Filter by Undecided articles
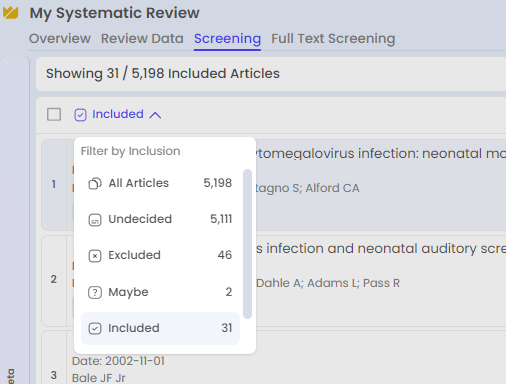 pos(160,219)
